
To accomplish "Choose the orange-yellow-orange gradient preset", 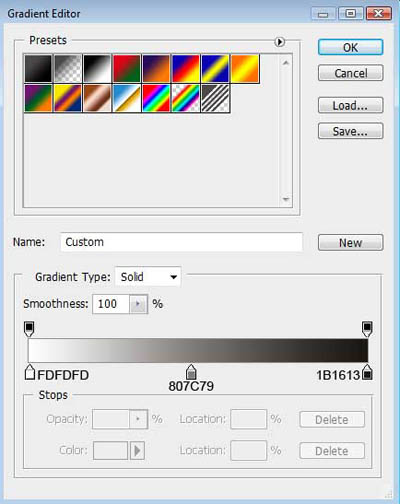I will point(245,69).
